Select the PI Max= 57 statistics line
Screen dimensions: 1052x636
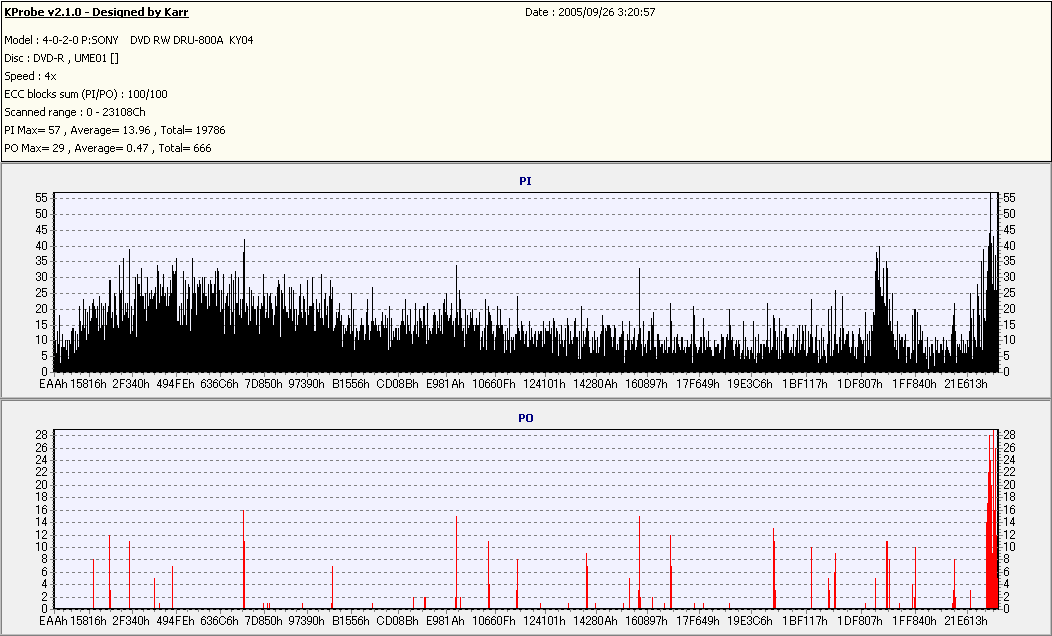click(115, 131)
